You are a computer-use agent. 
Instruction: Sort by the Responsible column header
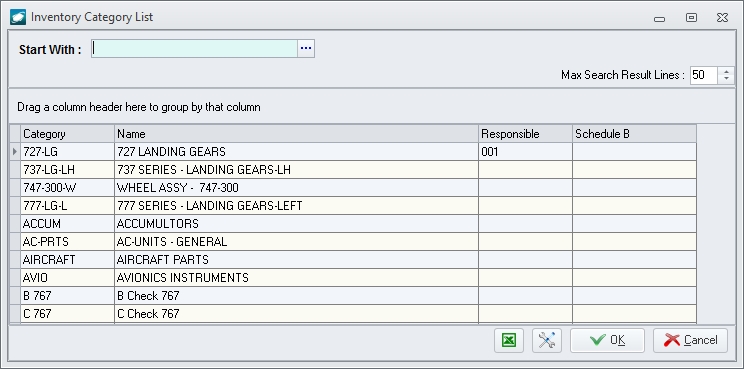[x=525, y=134]
